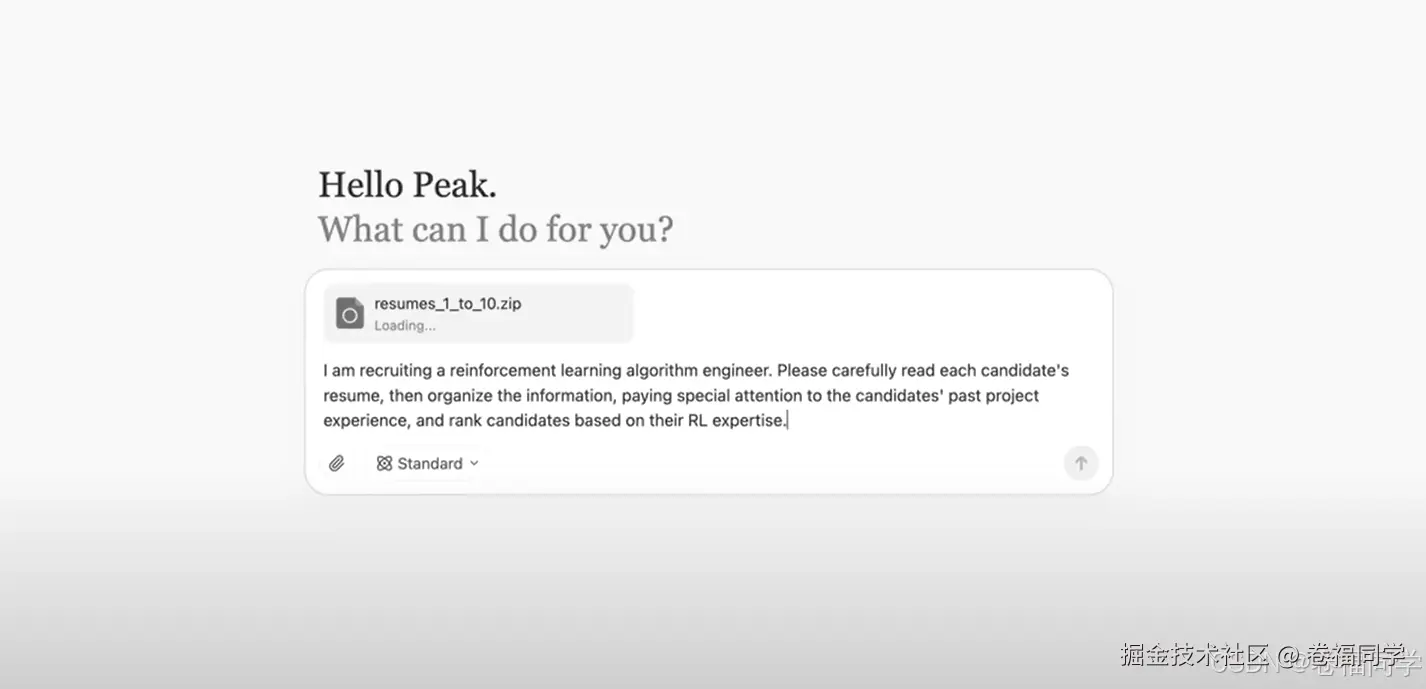Click the Loading... status under the attachment

click(405, 326)
